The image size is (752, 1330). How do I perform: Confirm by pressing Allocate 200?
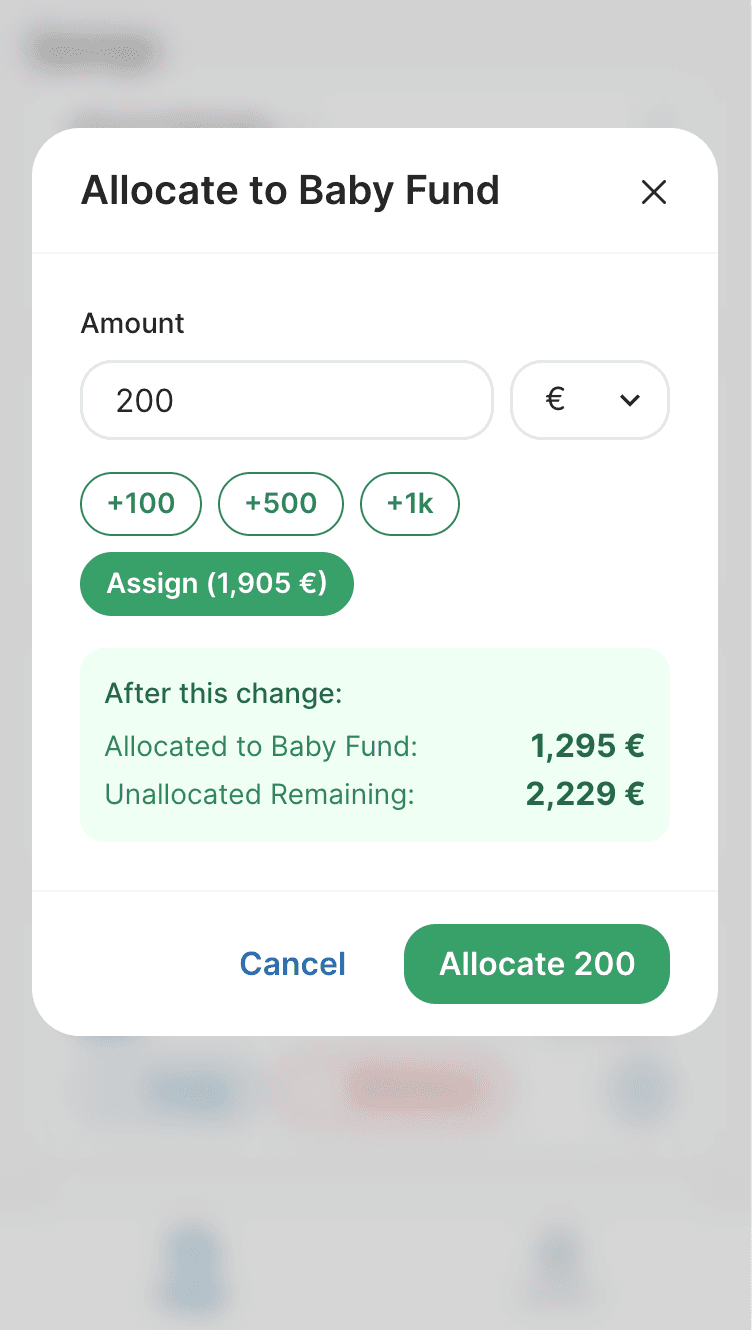[536, 963]
